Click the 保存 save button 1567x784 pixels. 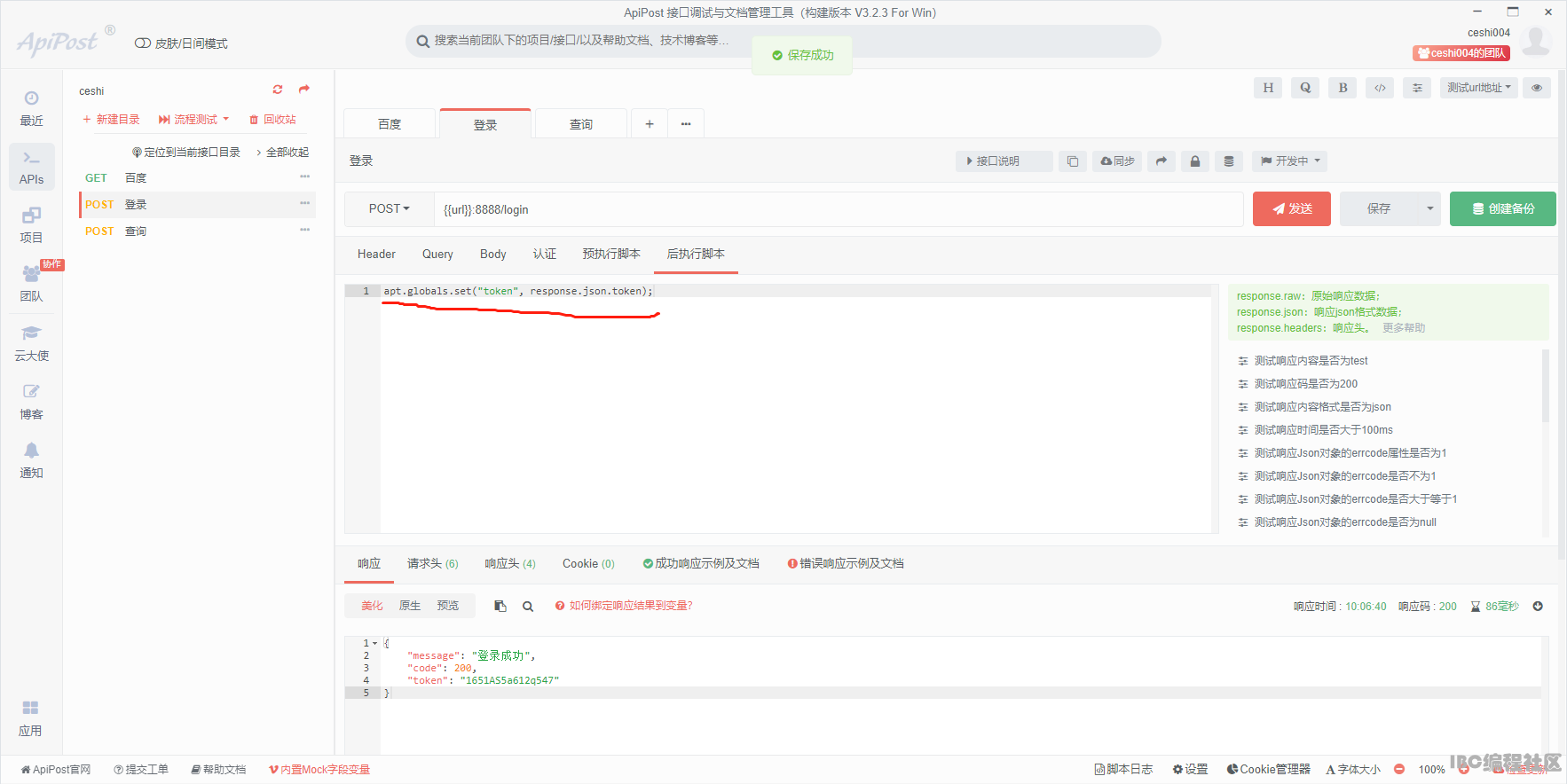(1379, 209)
